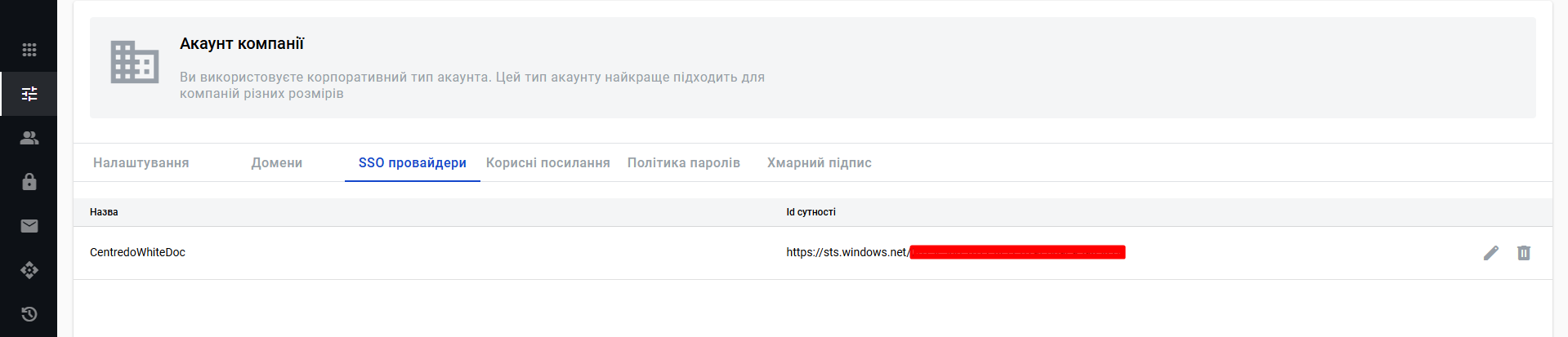The image size is (1568, 337).
Task: Click the sts.windows.net entity URL
Action: click(x=847, y=253)
